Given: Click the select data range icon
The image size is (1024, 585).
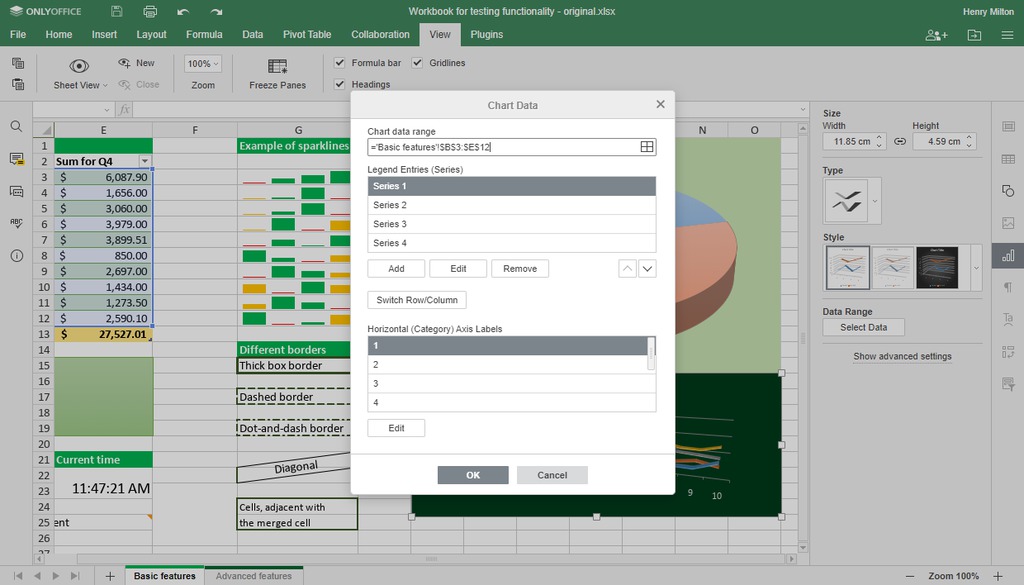Looking at the screenshot, I should [x=647, y=147].
